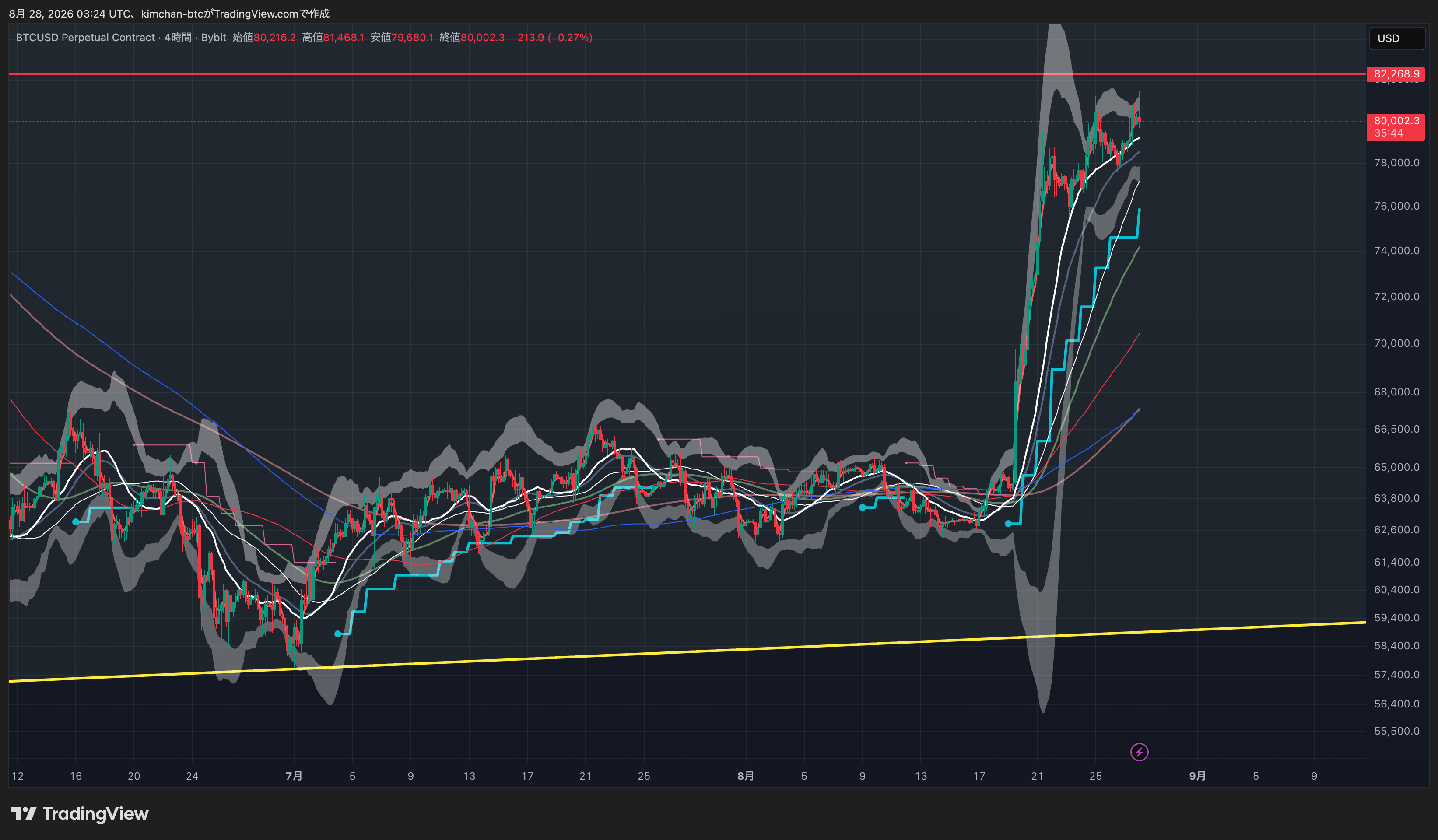
Task: Click the 62,600.0 price axis label
Action: (x=1396, y=530)
